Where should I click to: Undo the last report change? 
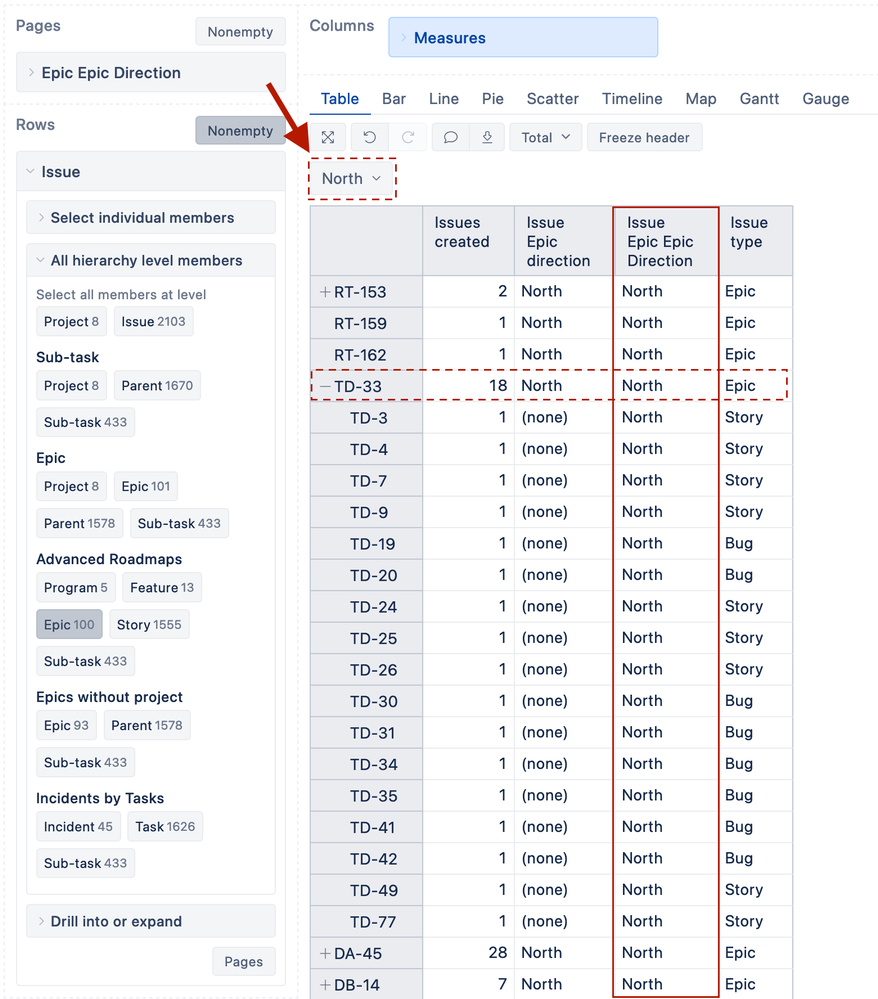click(x=368, y=137)
